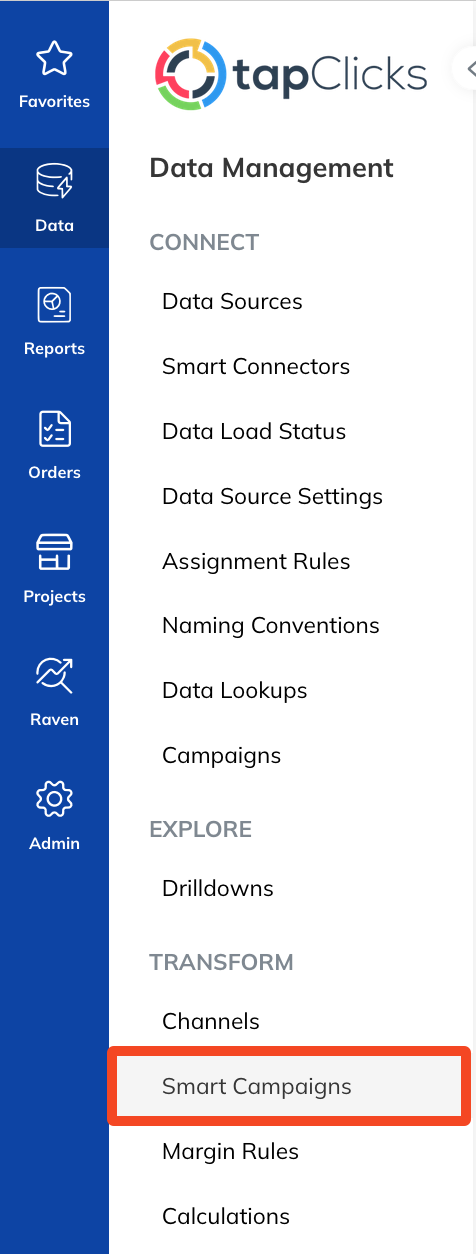Open Smart Connectors

pyautogui.click(x=256, y=366)
